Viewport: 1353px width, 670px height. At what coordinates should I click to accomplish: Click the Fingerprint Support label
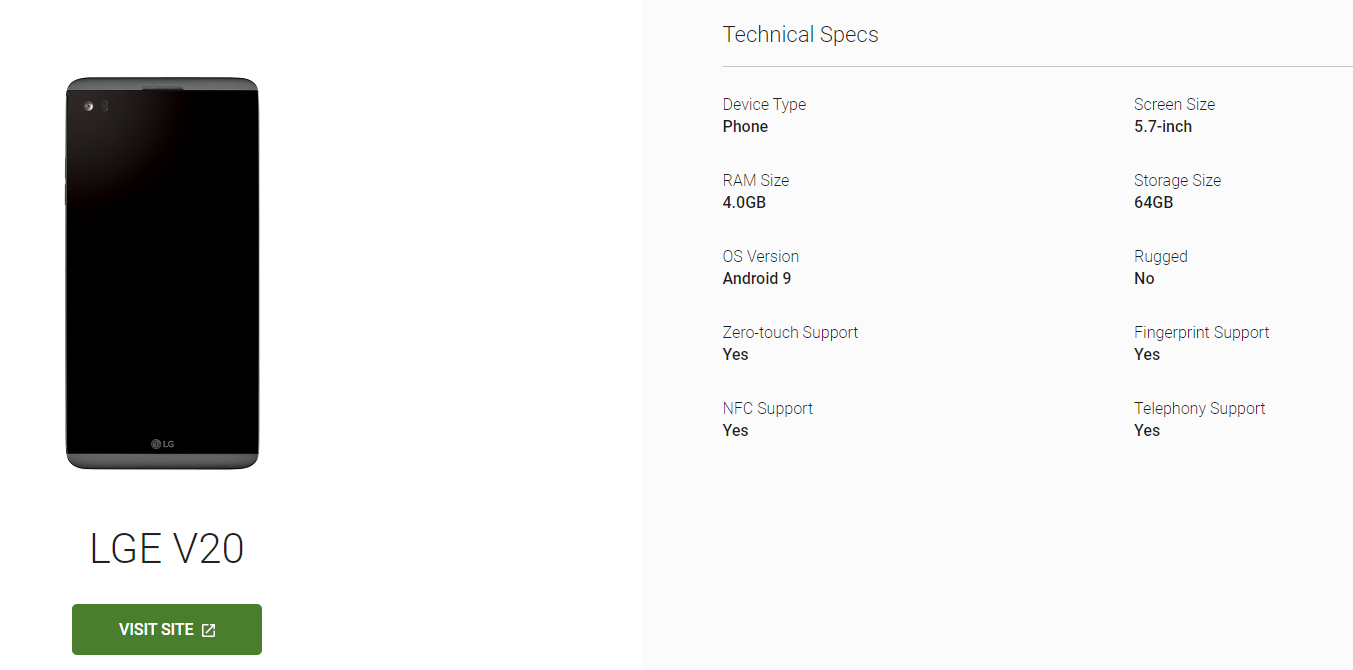1201,332
